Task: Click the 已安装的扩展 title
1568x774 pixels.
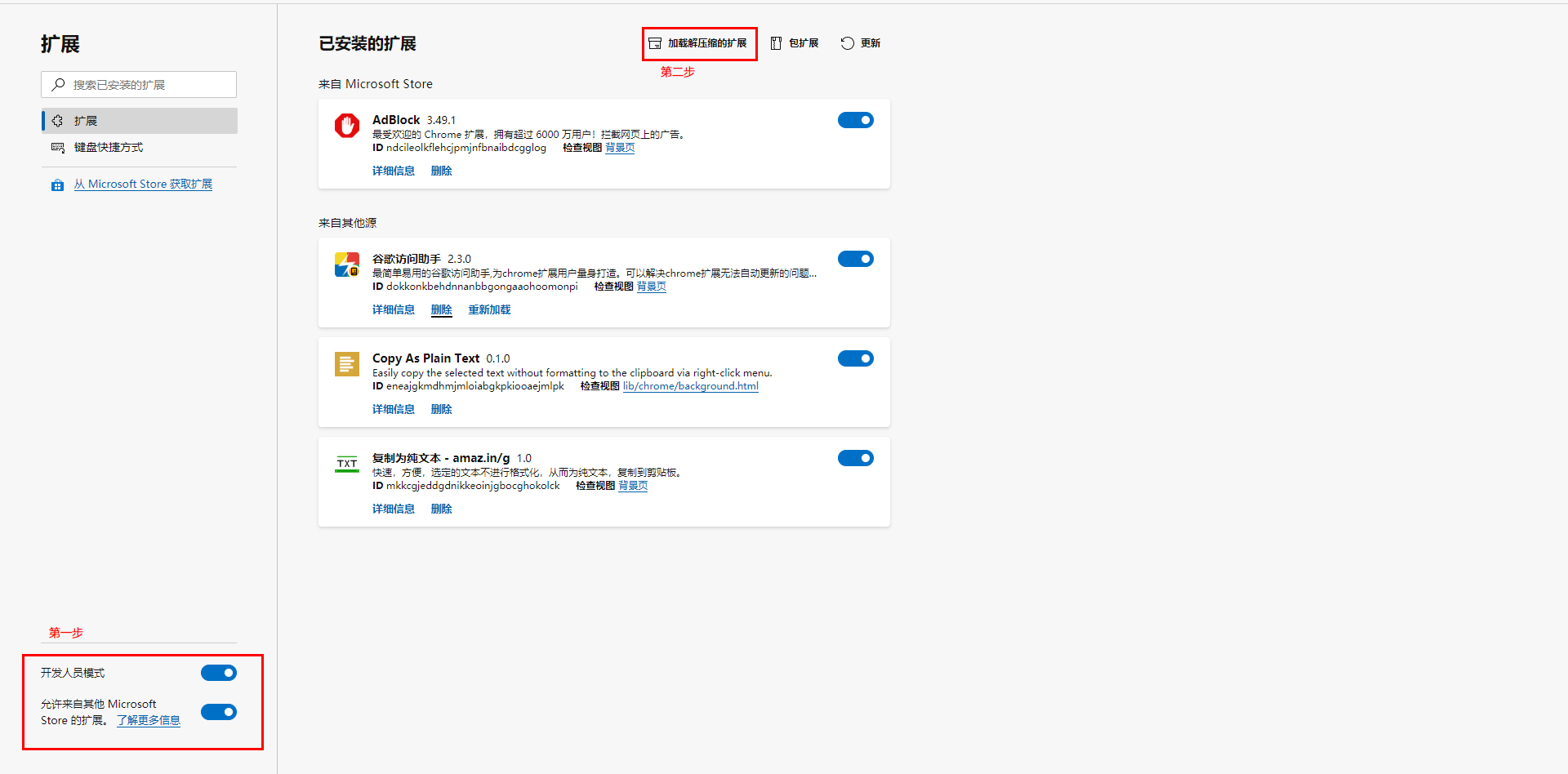Action: tap(367, 44)
